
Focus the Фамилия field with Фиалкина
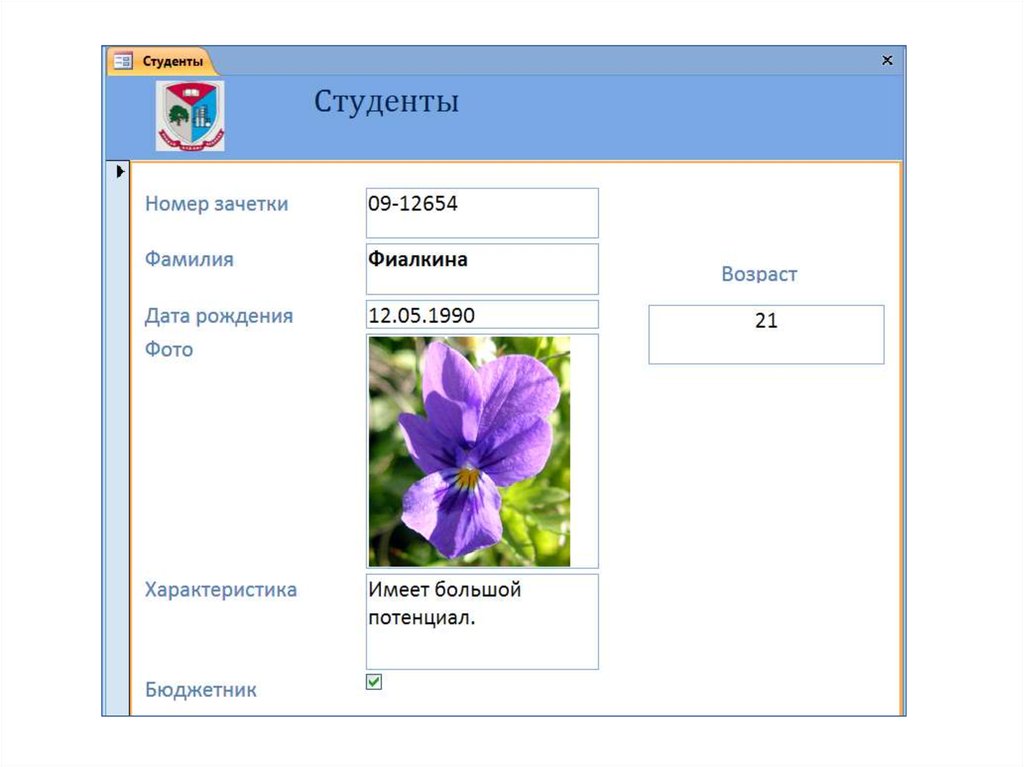coord(482,268)
